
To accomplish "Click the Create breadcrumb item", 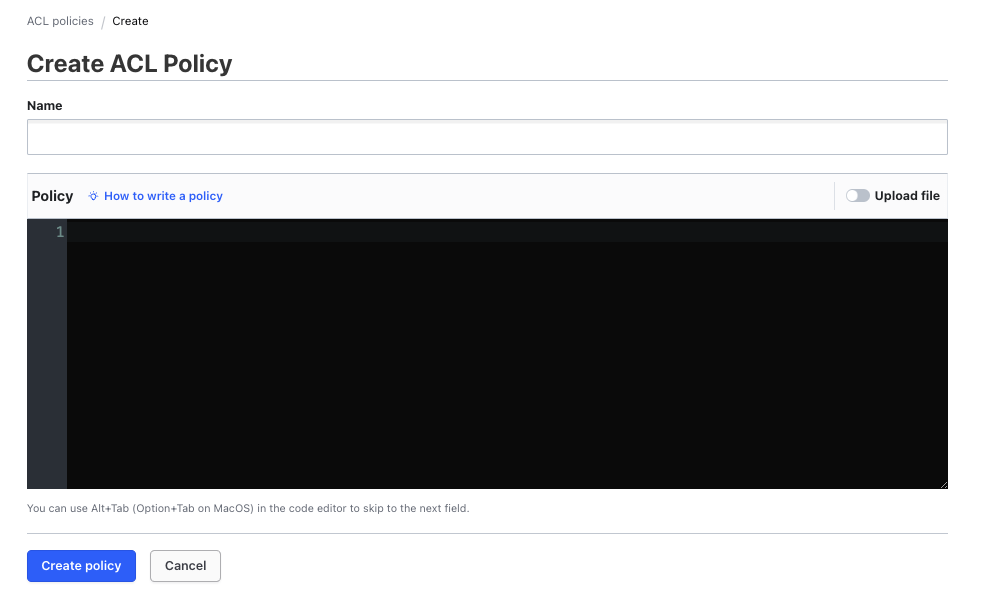I will pyautogui.click(x=130, y=21).
